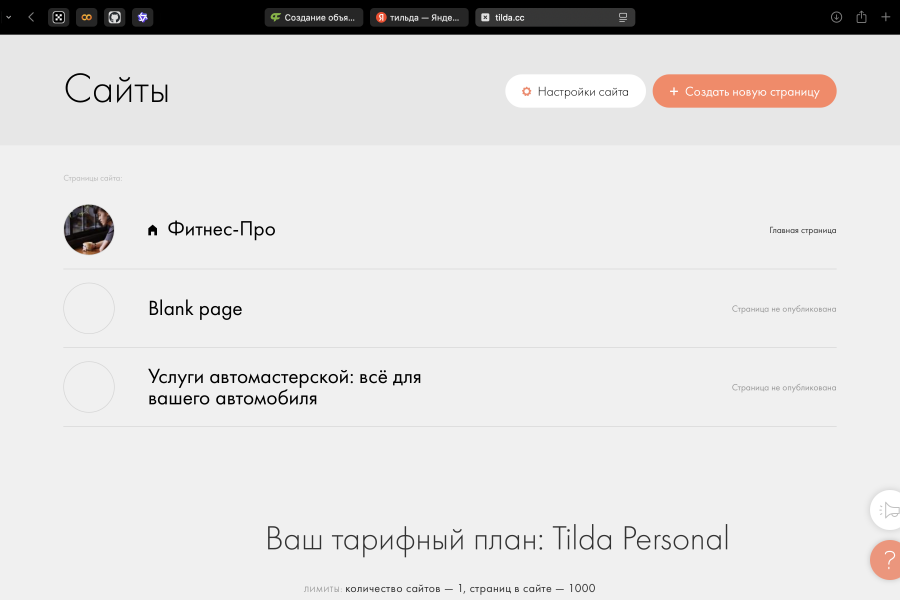
Task: Click the 'Сайты' page heading
Action: (117, 90)
